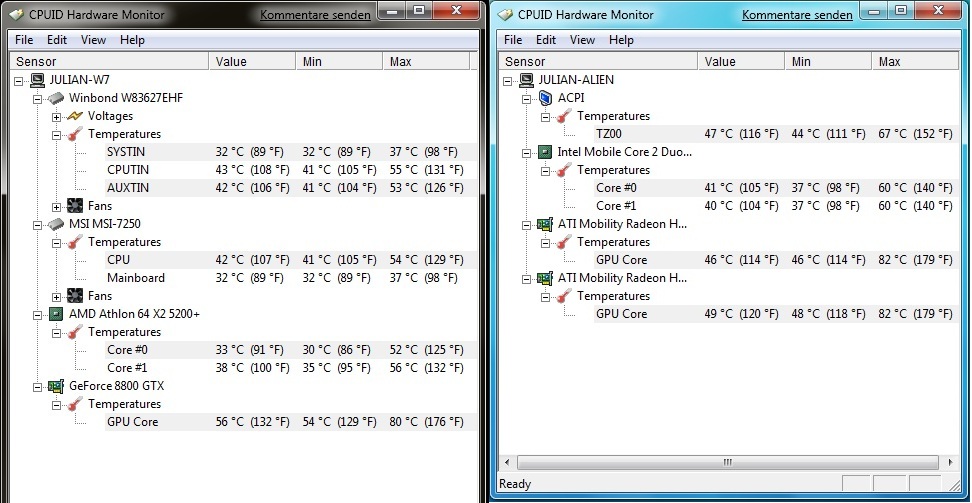Collapse the JULIAN-ALIEN root node
Image resolution: width=972 pixels, height=503 pixels.
coord(508,81)
